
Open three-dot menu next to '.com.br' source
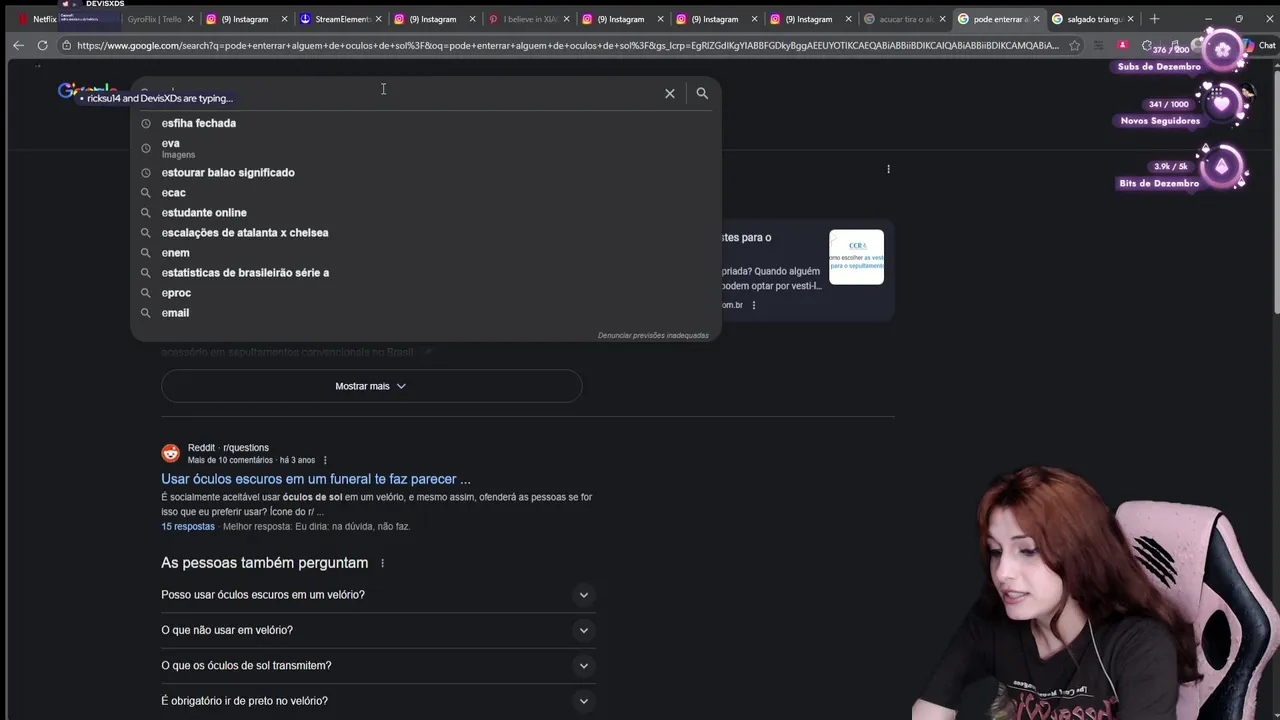[754, 305]
